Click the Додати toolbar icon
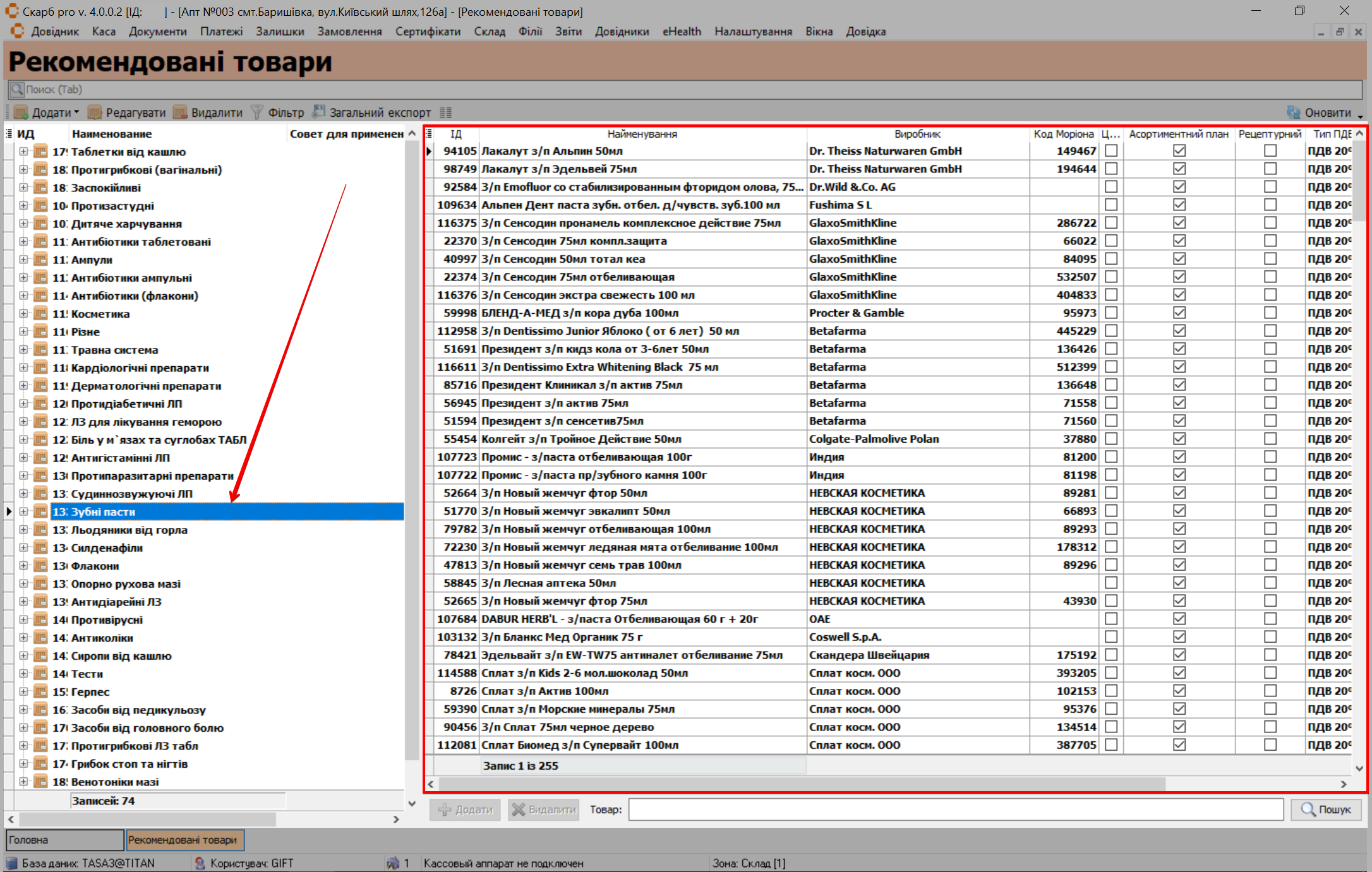Screen dimensions: 1372x872 click(x=21, y=112)
